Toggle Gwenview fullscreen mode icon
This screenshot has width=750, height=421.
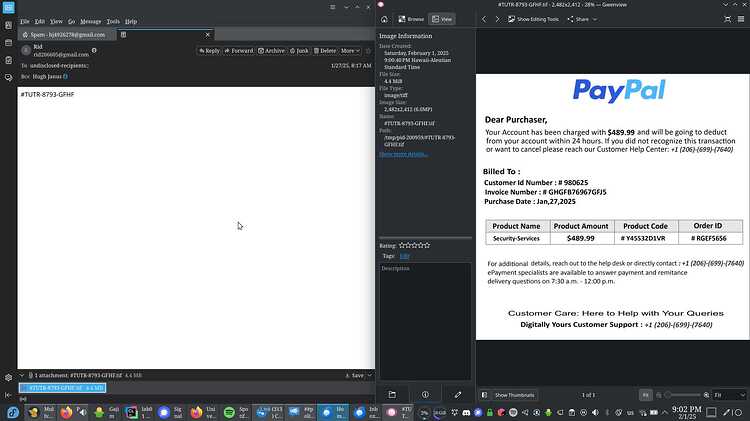coord(728,19)
